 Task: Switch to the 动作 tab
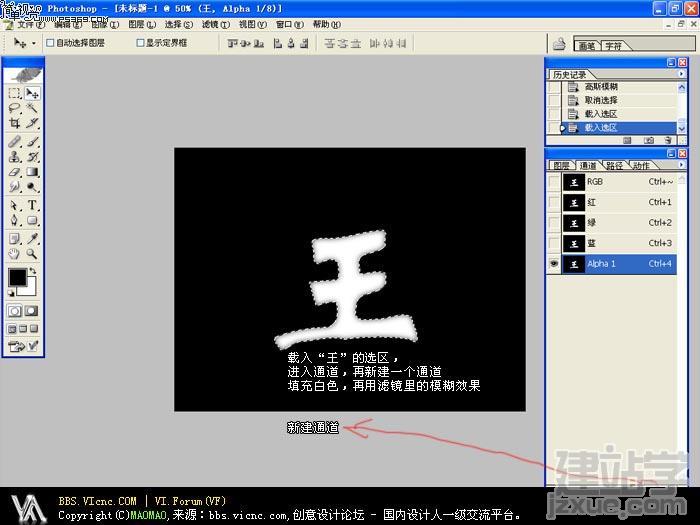click(641, 166)
